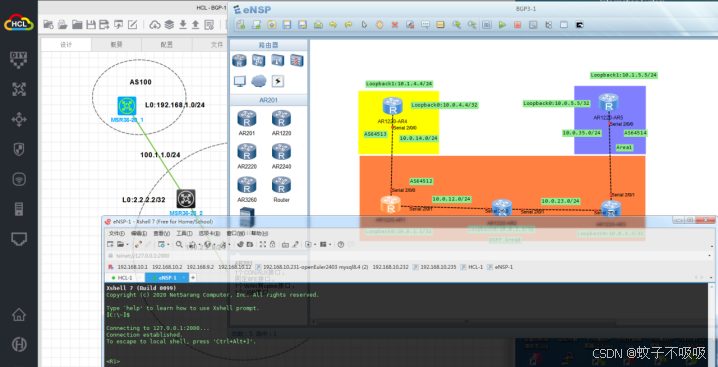The width and height of the screenshot is (718, 367).
Task: Click the HCL network port sidebar icon
Action: [19, 239]
